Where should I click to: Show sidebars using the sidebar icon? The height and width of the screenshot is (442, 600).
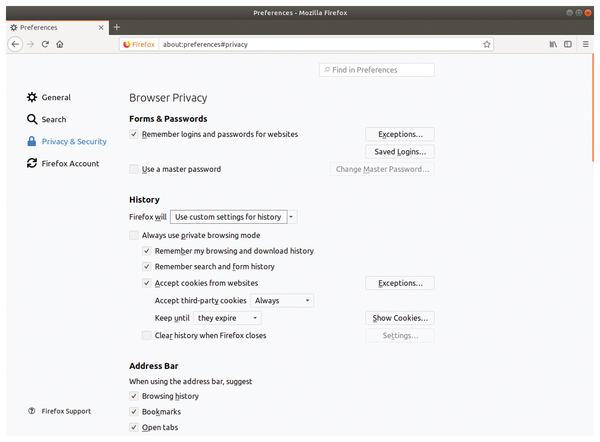[x=568, y=44]
